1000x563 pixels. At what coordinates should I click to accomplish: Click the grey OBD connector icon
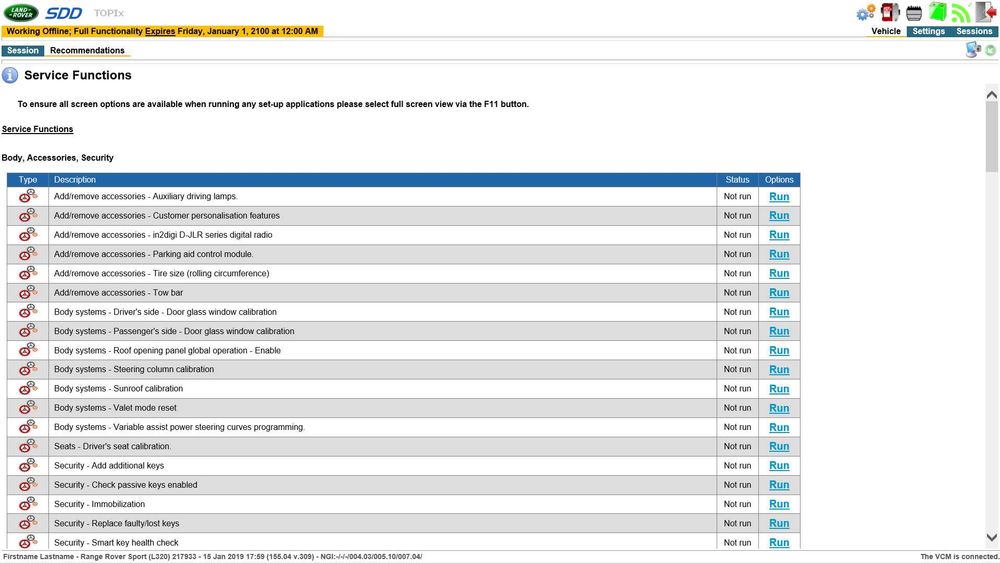pyautogui.click(x=914, y=13)
